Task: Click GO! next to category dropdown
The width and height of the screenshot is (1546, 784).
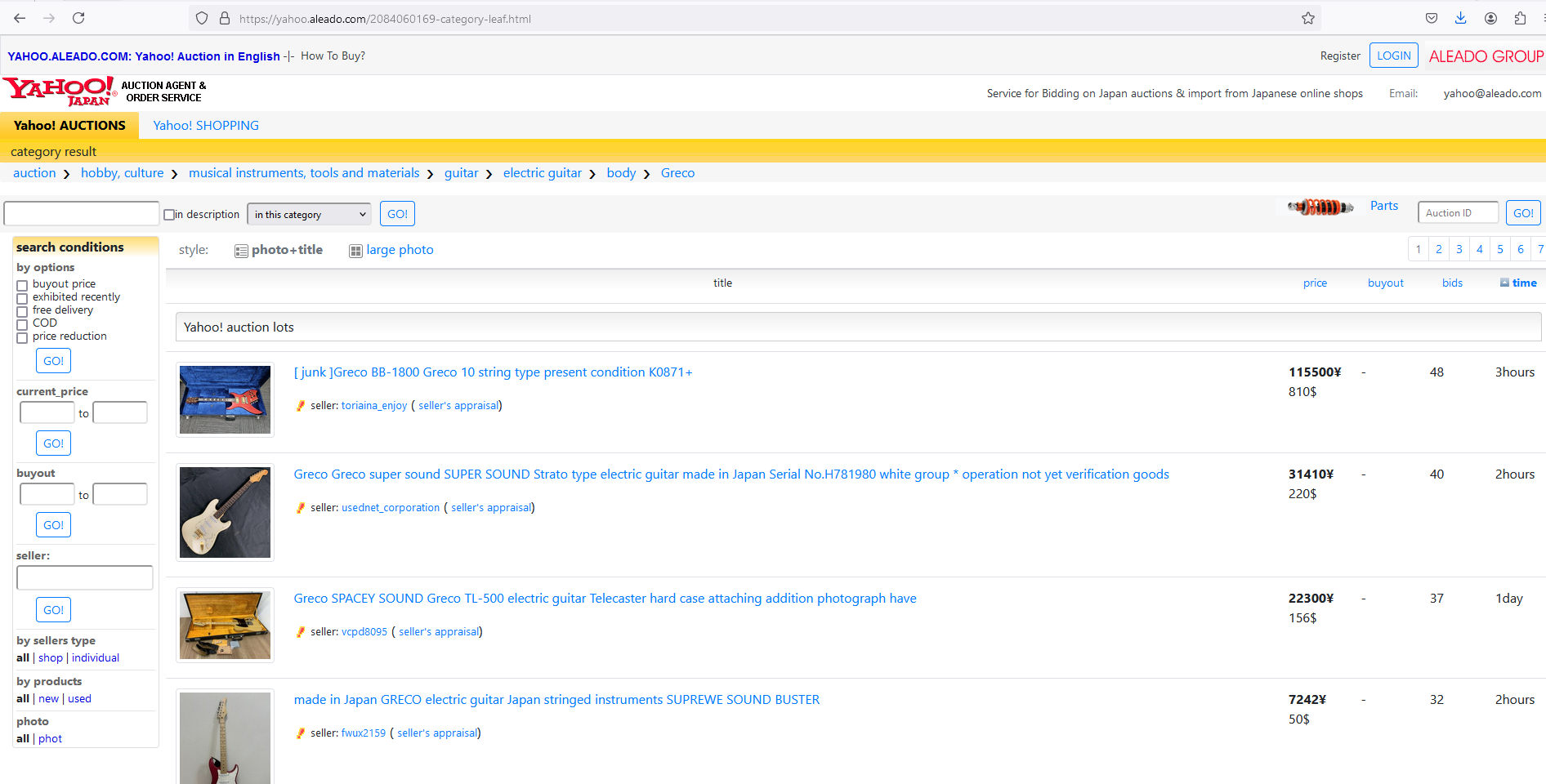Action: [x=397, y=214]
